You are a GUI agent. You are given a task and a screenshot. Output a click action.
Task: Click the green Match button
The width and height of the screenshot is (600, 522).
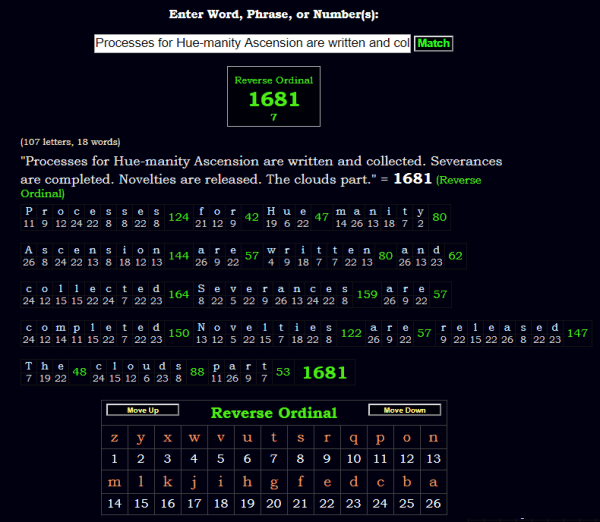[434, 43]
